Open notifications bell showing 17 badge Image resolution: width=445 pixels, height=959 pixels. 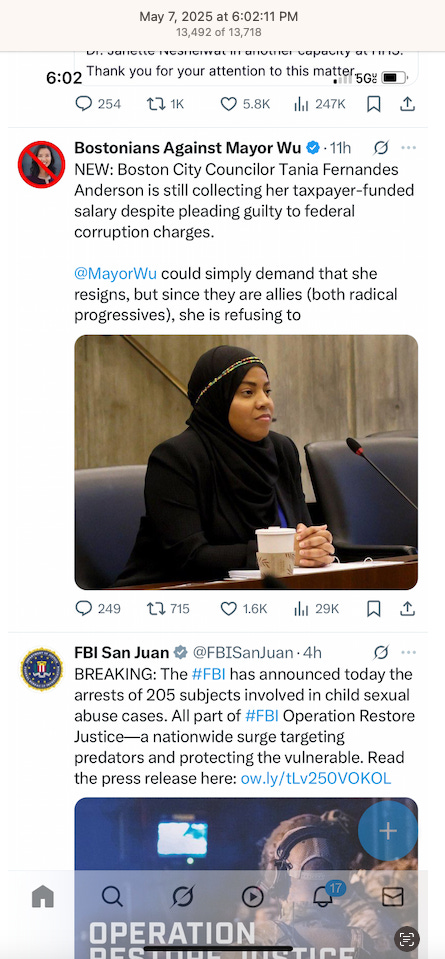tap(325, 895)
